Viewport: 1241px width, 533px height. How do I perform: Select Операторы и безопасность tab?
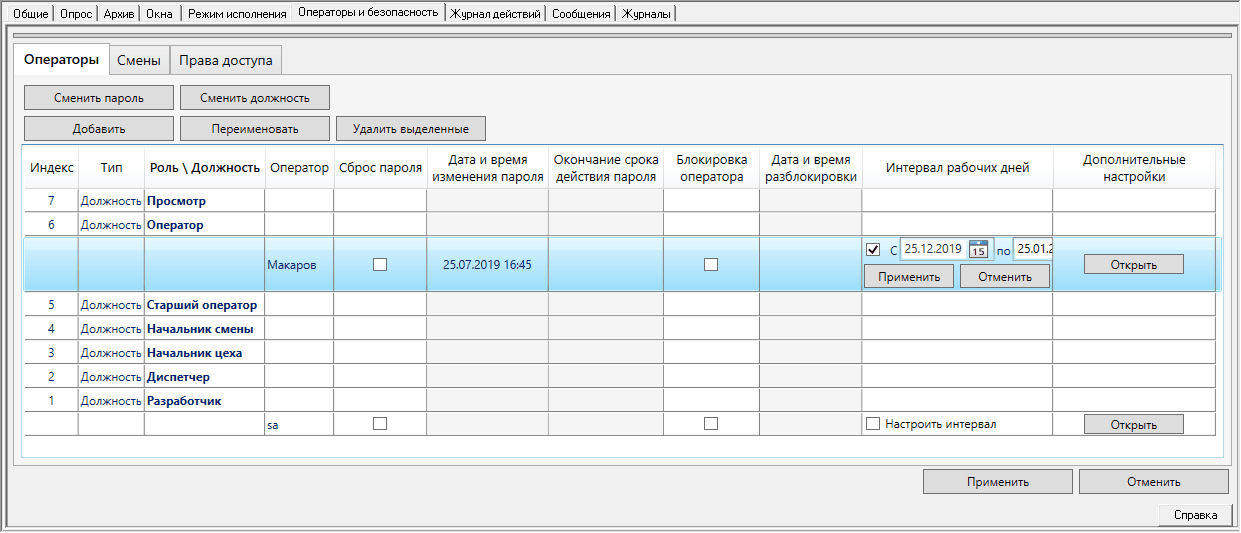click(368, 13)
